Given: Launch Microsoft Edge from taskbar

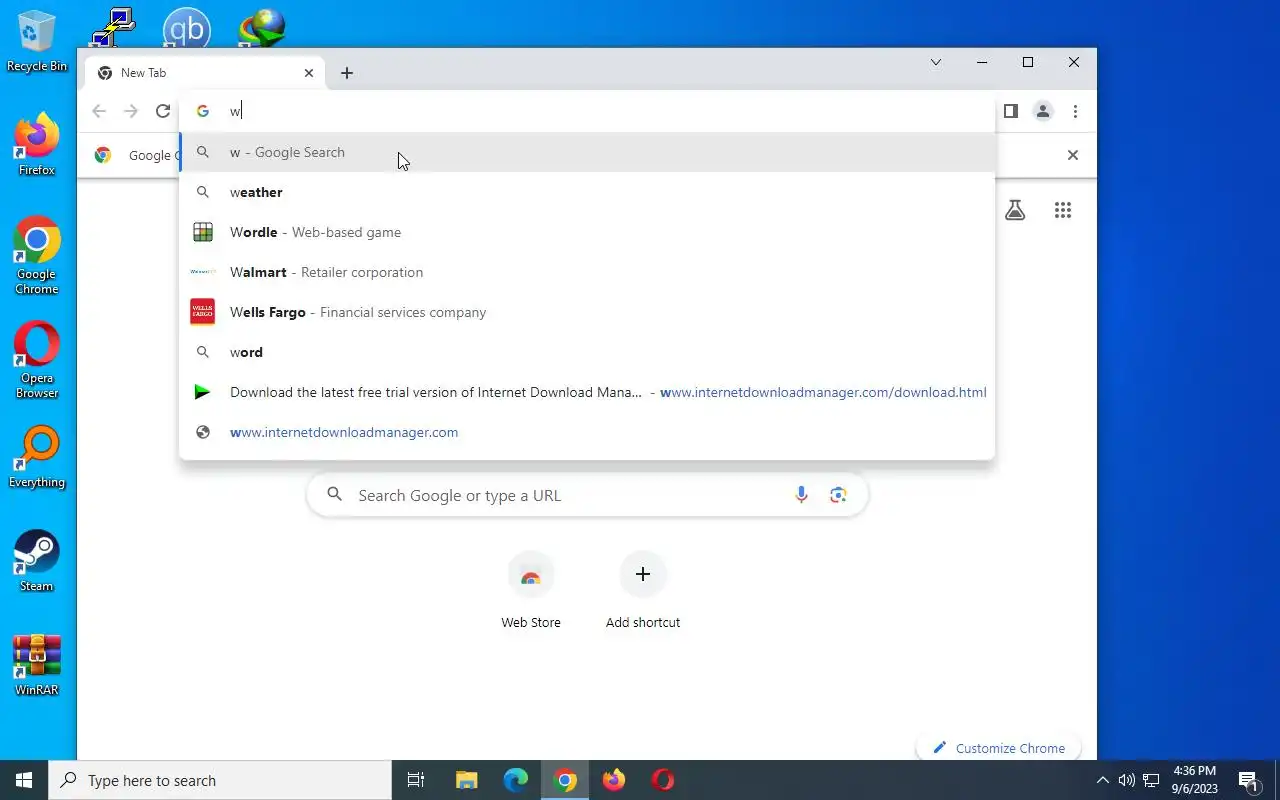Looking at the screenshot, I should point(515,780).
